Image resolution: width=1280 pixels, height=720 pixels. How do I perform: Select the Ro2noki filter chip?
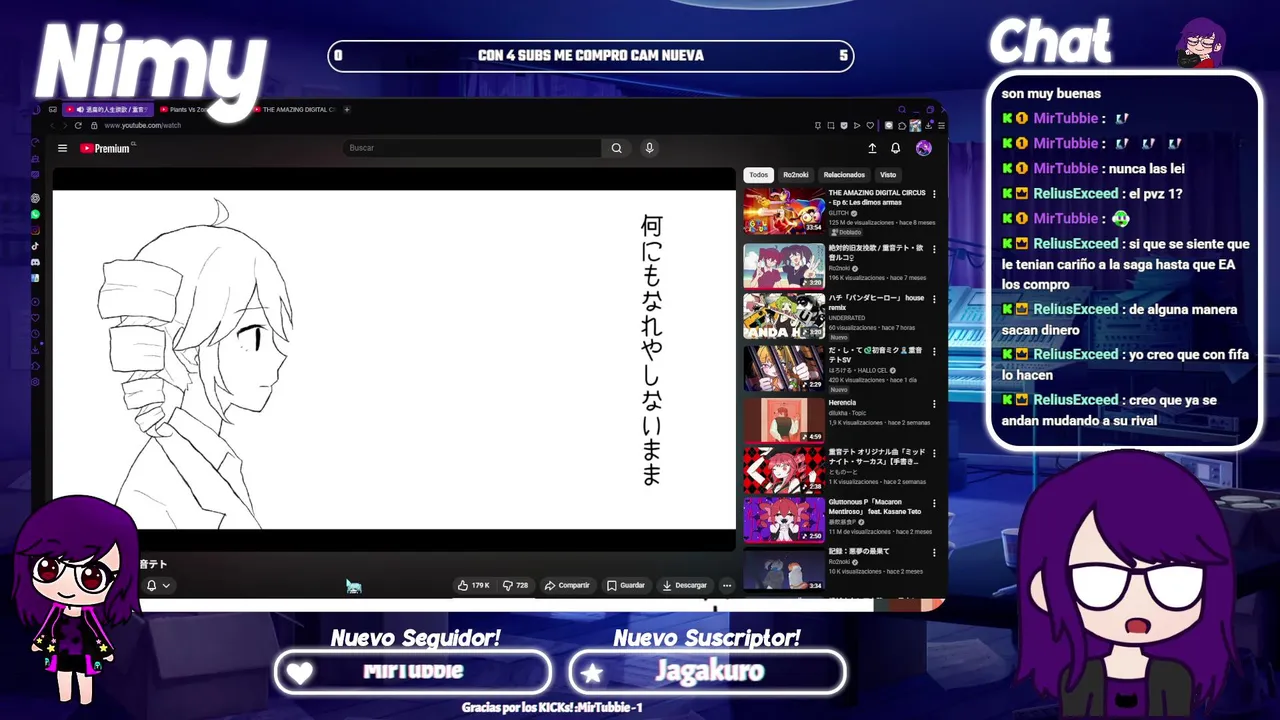tap(796, 175)
